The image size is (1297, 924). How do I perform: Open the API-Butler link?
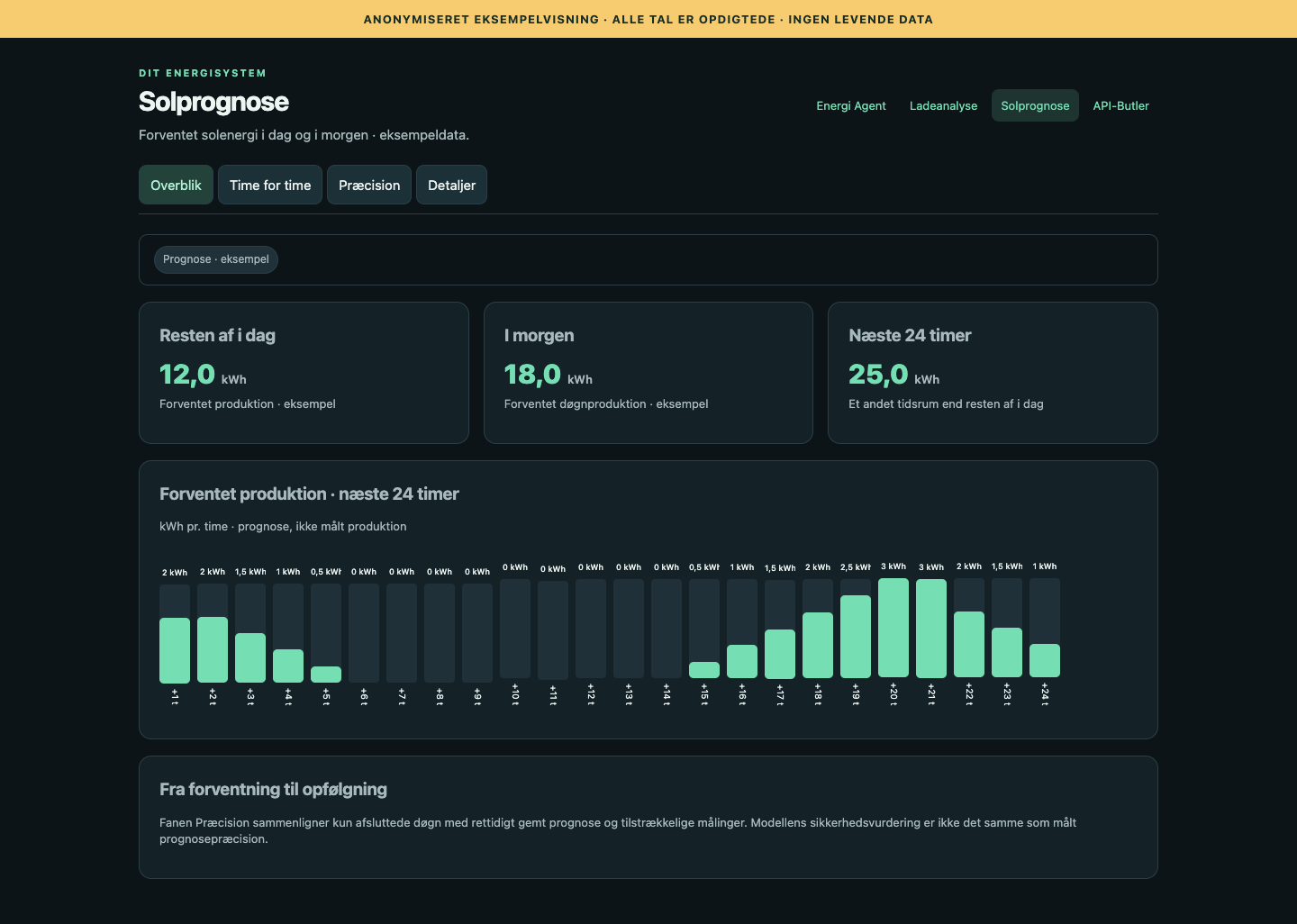click(x=1120, y=105)
